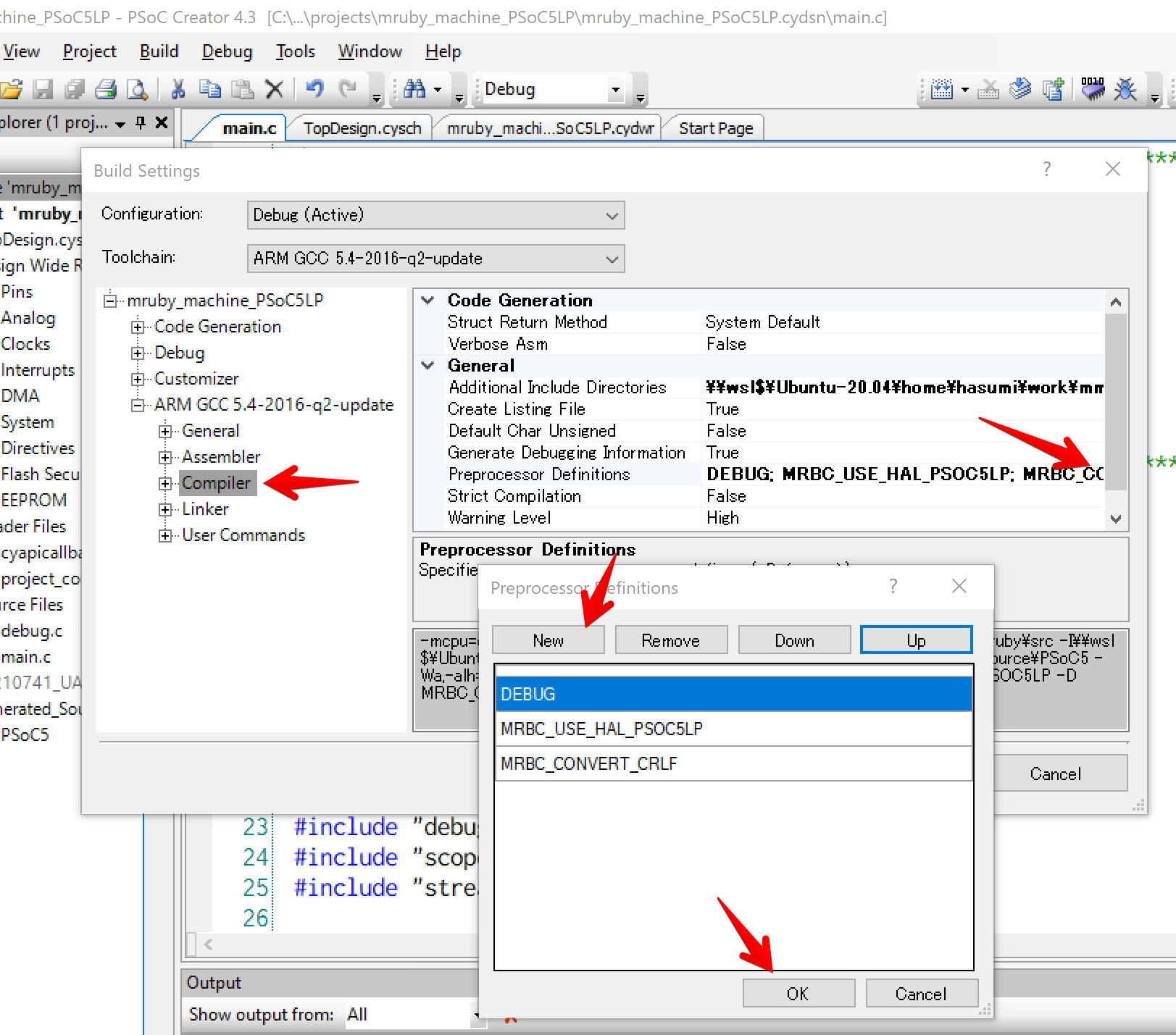Click OK in Preprocessor Definitions dialog

[x=798, y=994]
